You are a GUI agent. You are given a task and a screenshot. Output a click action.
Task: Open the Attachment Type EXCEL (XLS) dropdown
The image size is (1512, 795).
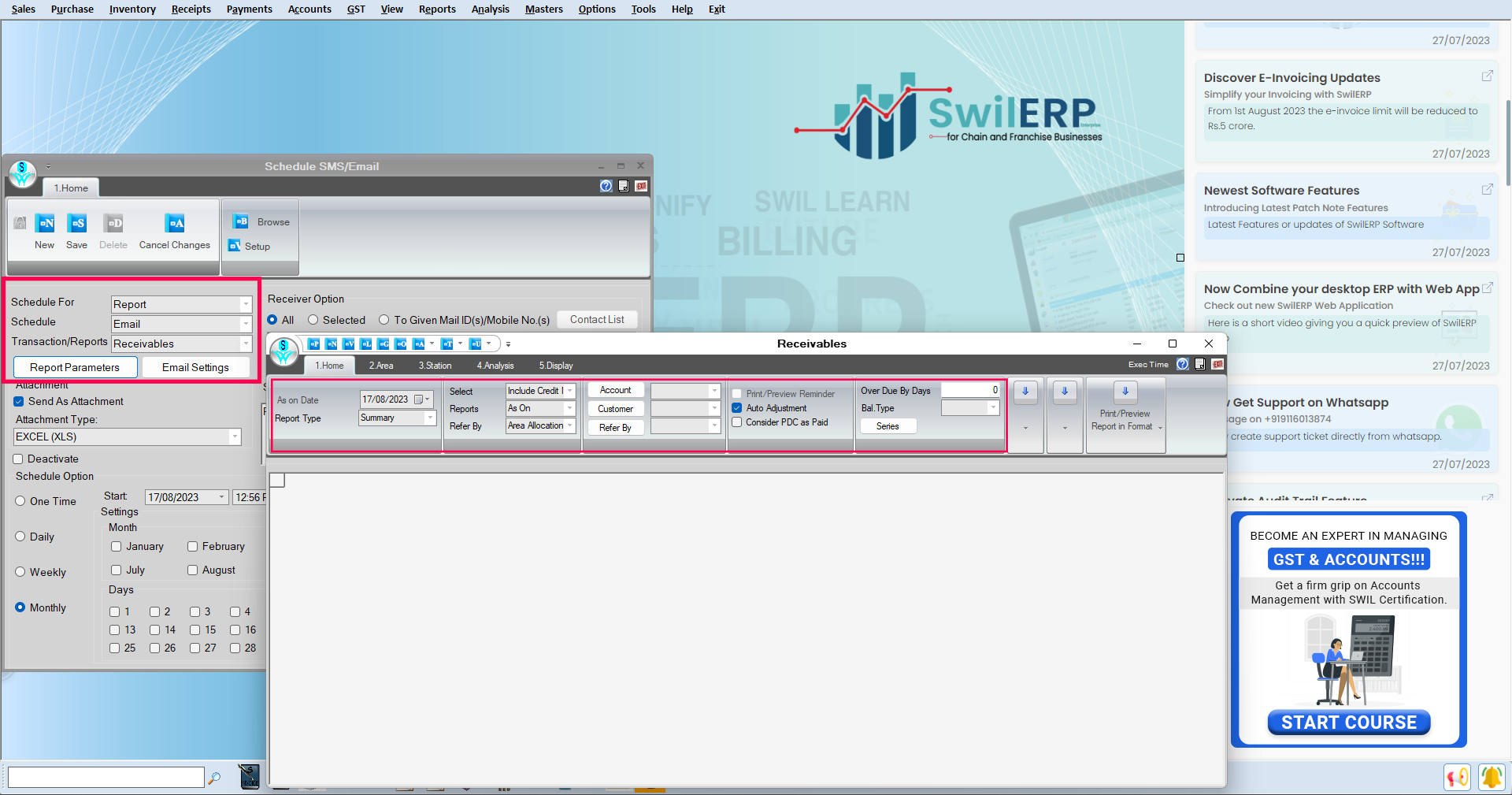235,437
